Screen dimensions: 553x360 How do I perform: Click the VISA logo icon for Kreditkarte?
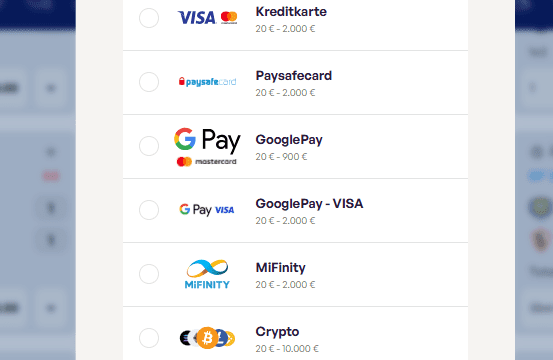tap(197, 18)
